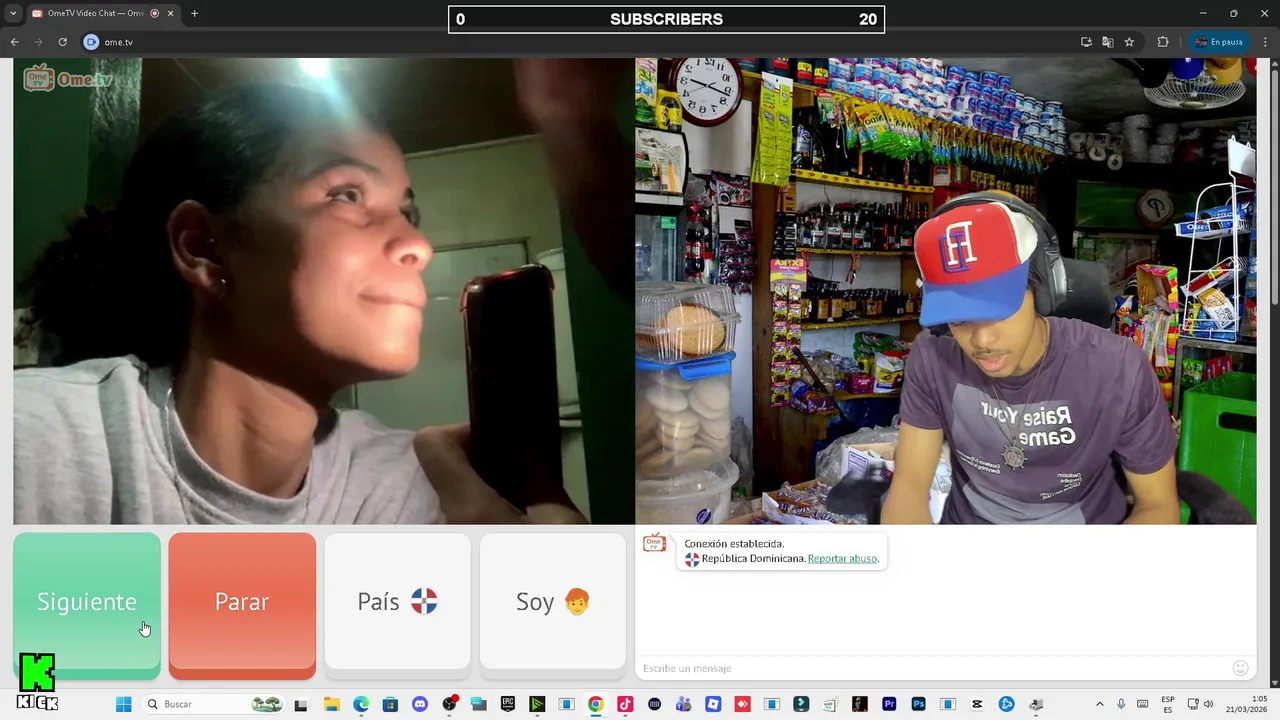Bookmark this page with the star icon
1280x720 pixels.
[1129, 42]
